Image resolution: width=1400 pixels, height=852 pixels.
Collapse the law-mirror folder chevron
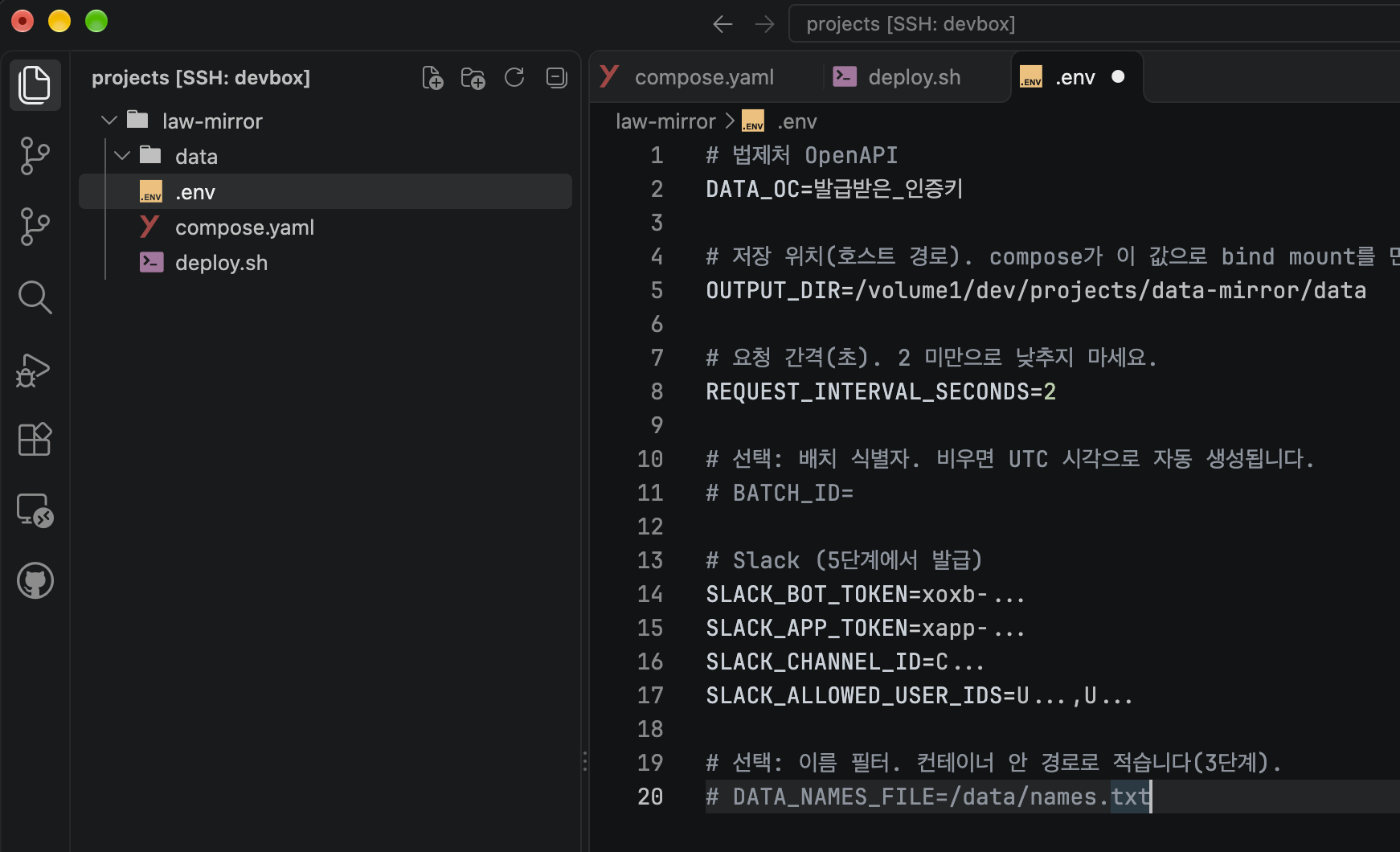(x=109, y=121)
